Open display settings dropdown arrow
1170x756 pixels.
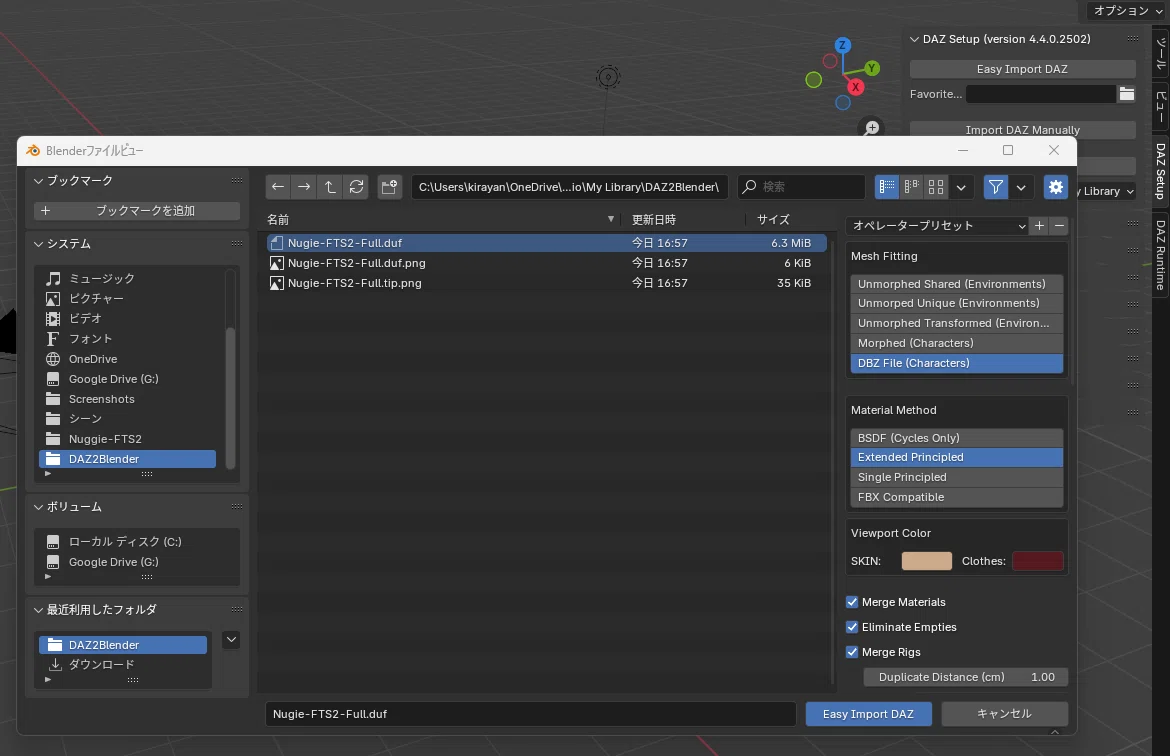click(961, 187)
